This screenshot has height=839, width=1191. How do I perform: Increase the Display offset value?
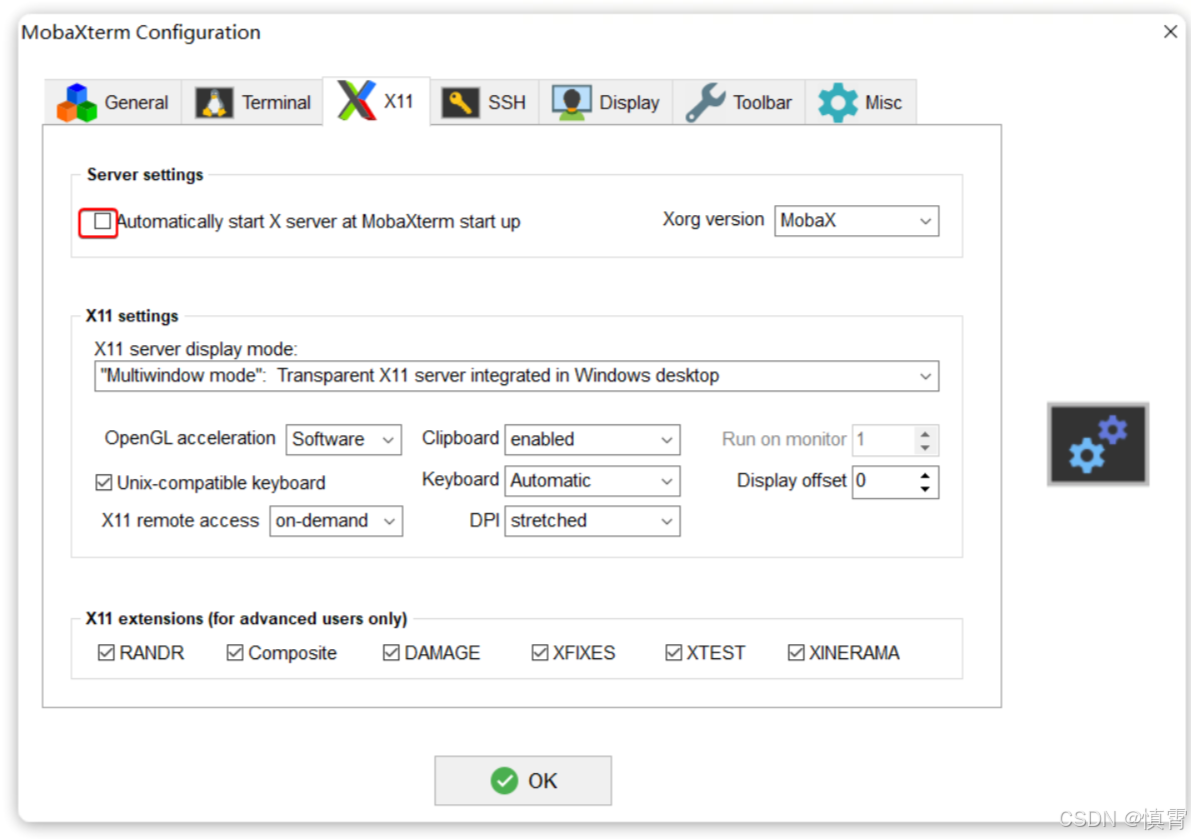tap(924, 475)
